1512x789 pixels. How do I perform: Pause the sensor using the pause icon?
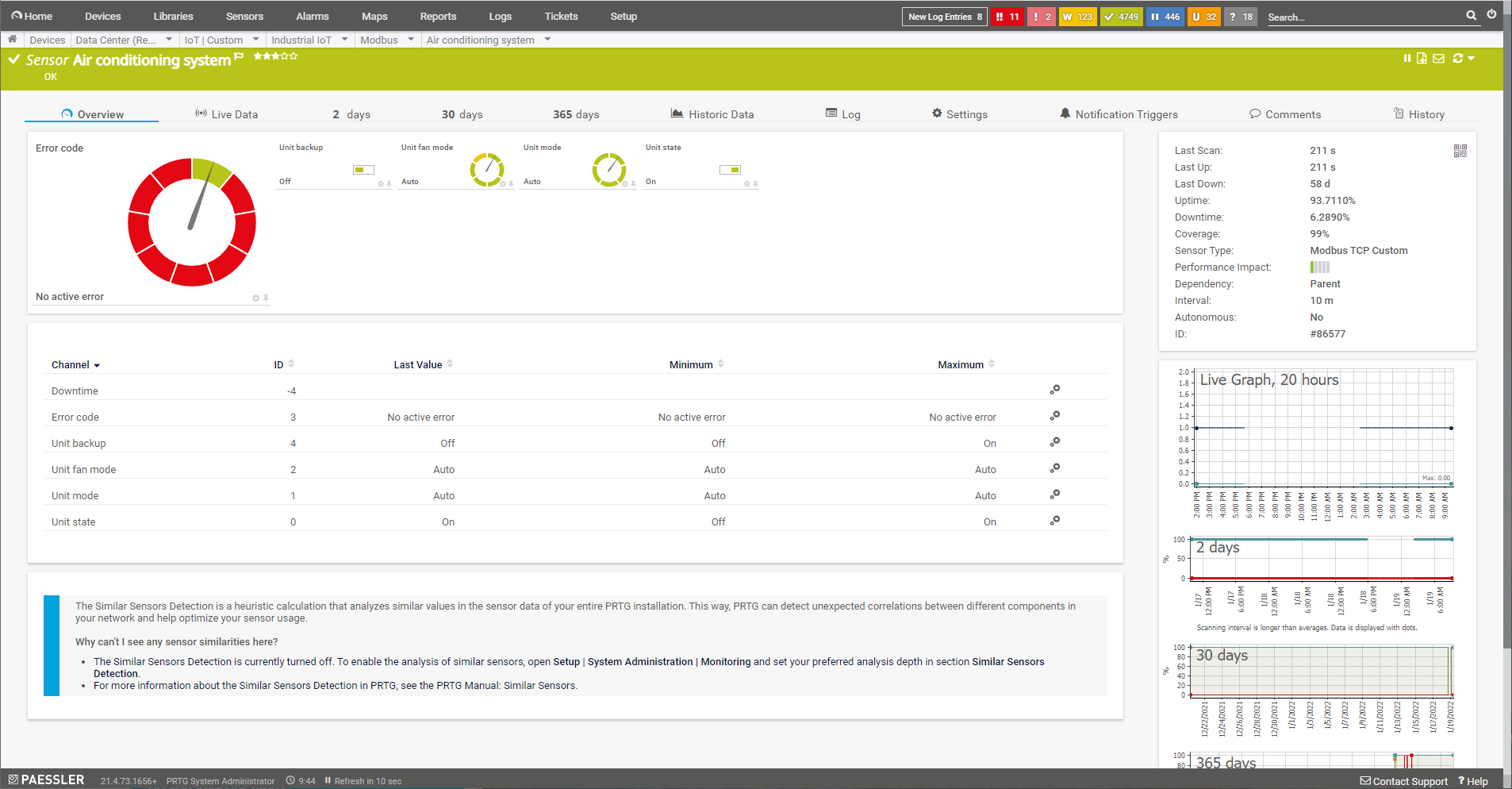pos(1406,58)
